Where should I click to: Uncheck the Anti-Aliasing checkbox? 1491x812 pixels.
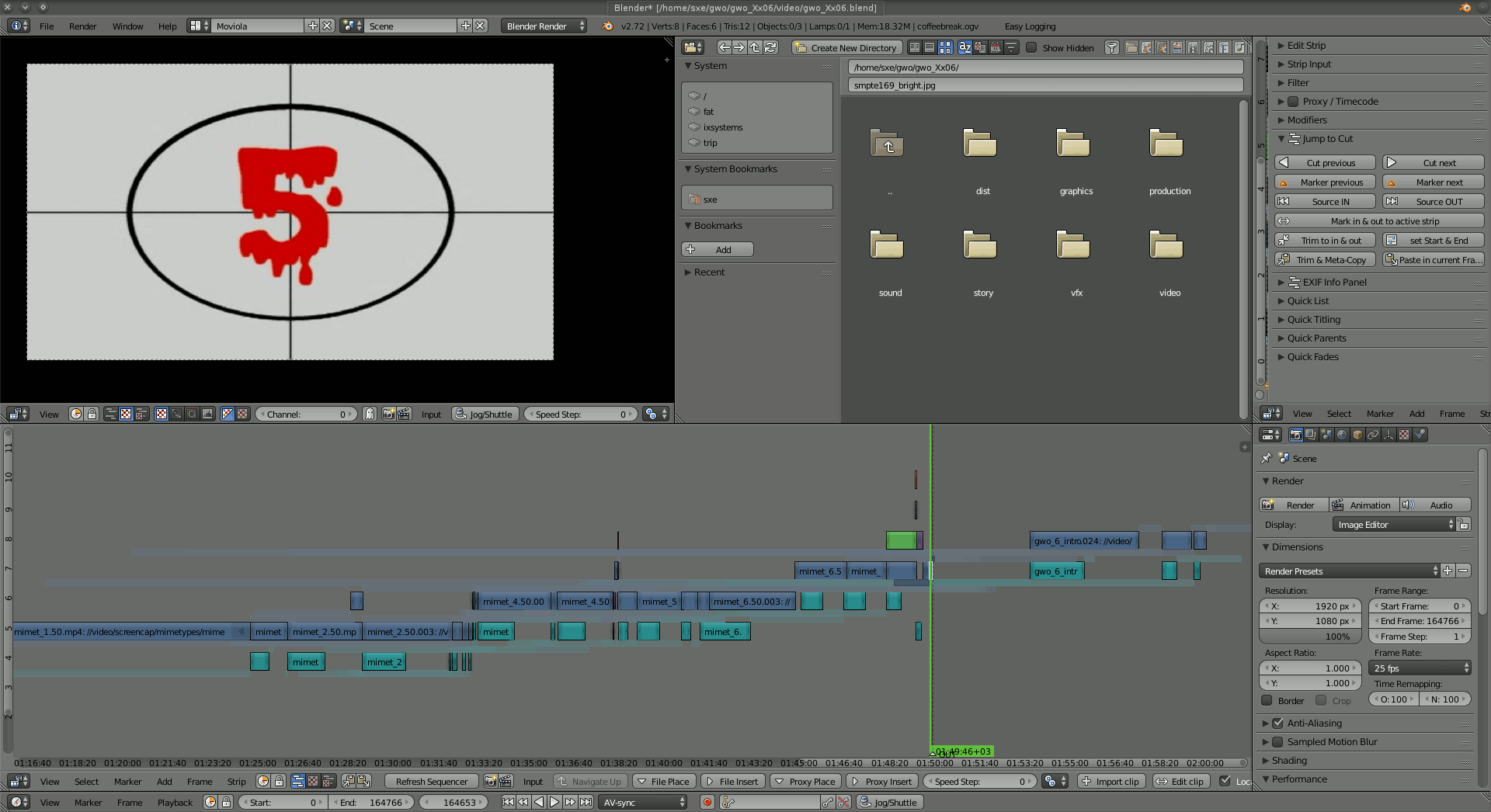1277,723
